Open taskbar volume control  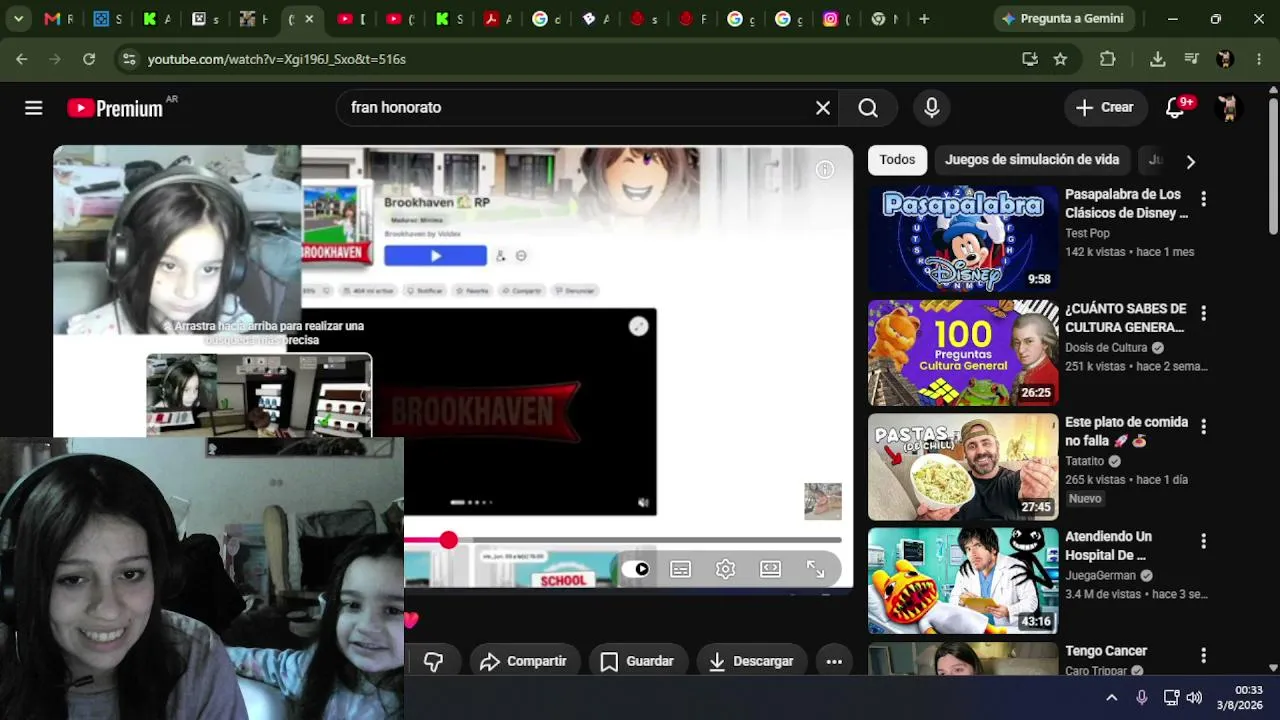(x=1194, y=697)
